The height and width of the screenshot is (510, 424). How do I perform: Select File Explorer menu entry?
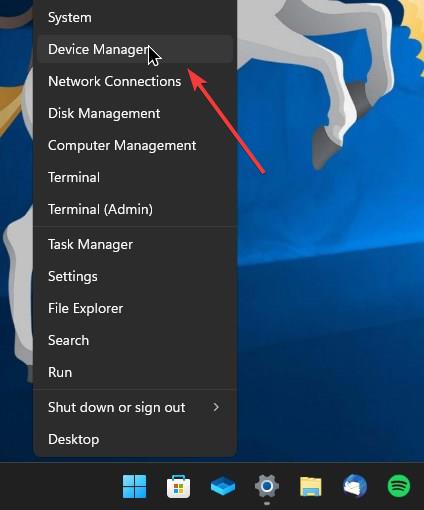coord(135,308)
